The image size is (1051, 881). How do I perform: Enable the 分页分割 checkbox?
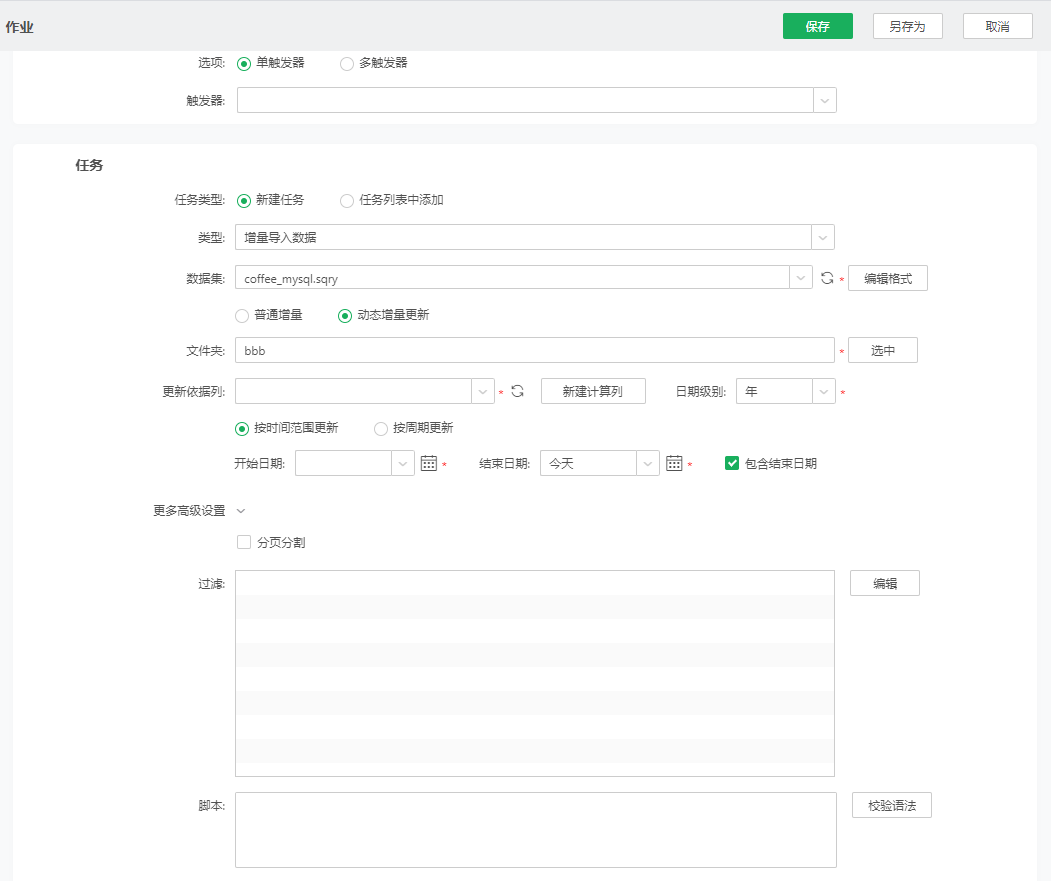244,542
